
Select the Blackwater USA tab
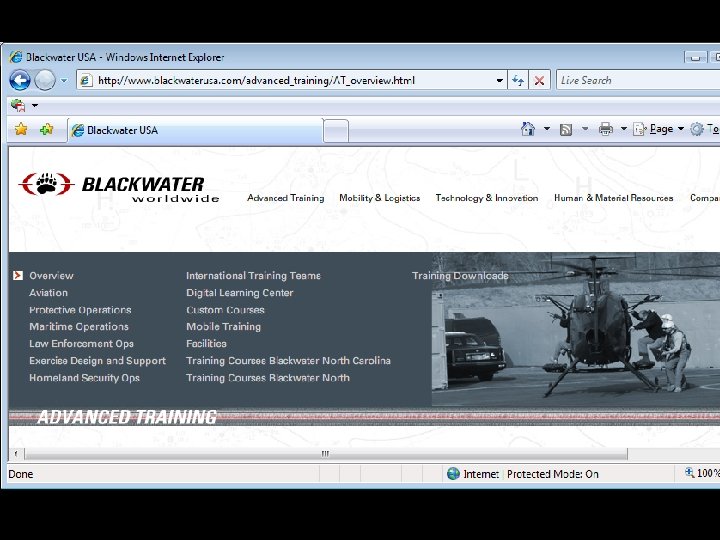(x=195, y=130)
